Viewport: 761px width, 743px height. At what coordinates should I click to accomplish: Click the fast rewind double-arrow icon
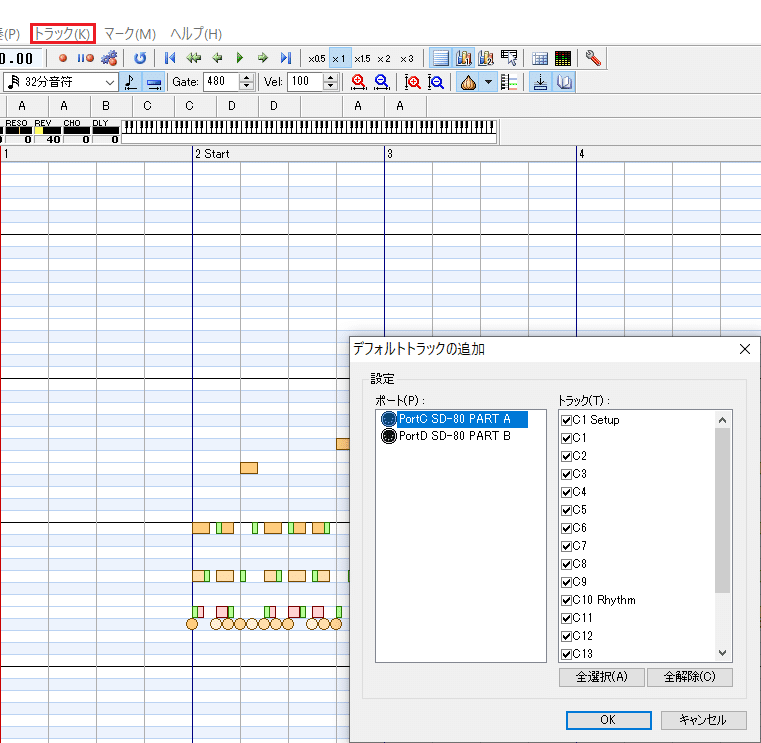click(193, 59)
